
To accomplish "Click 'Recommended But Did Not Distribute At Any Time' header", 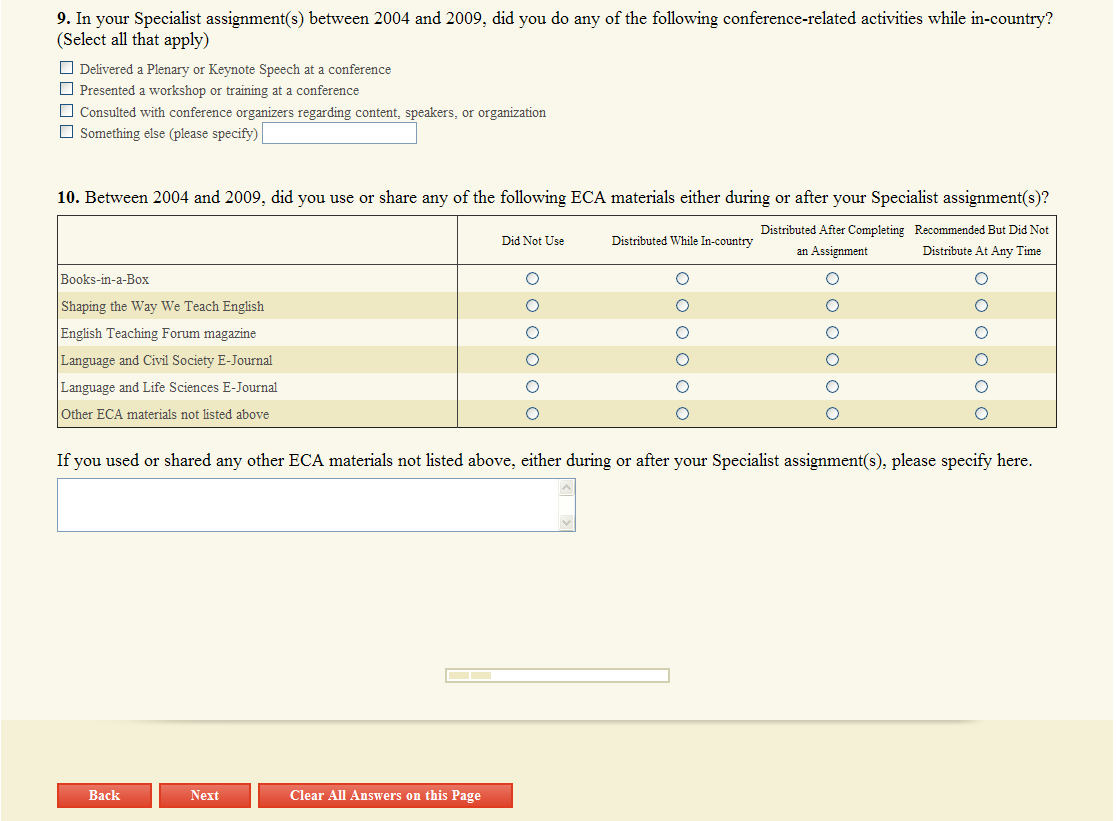I will click(981, 240).
